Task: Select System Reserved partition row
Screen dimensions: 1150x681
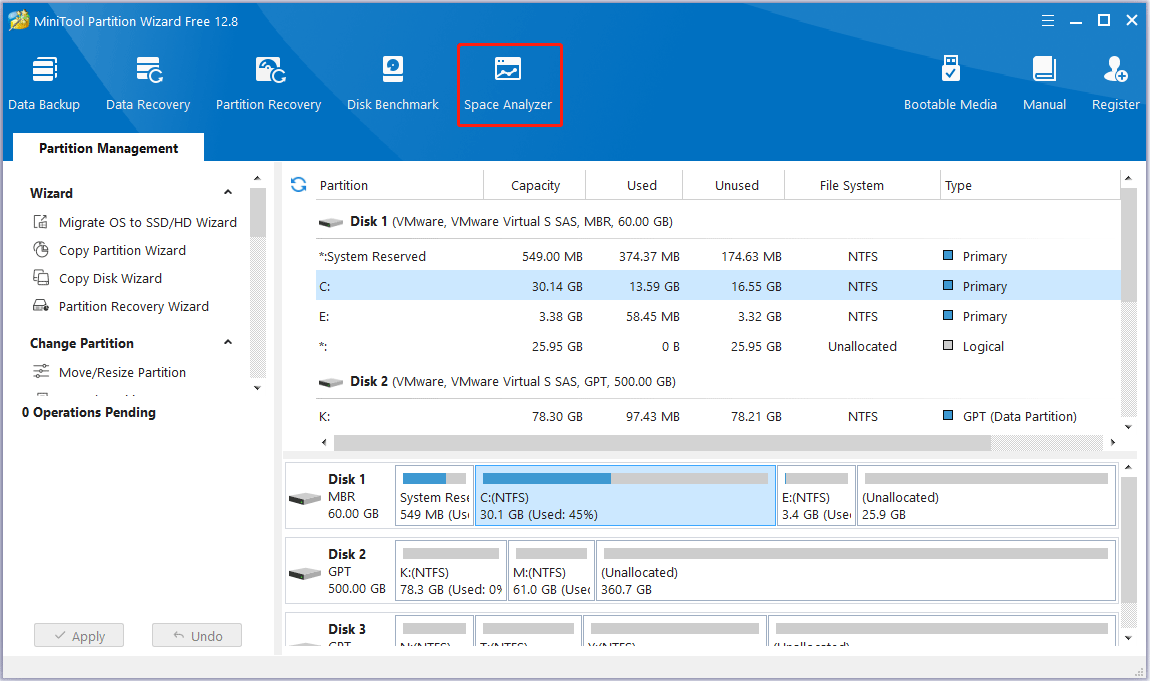Action: pyautogui.click(x=718, y=257)
